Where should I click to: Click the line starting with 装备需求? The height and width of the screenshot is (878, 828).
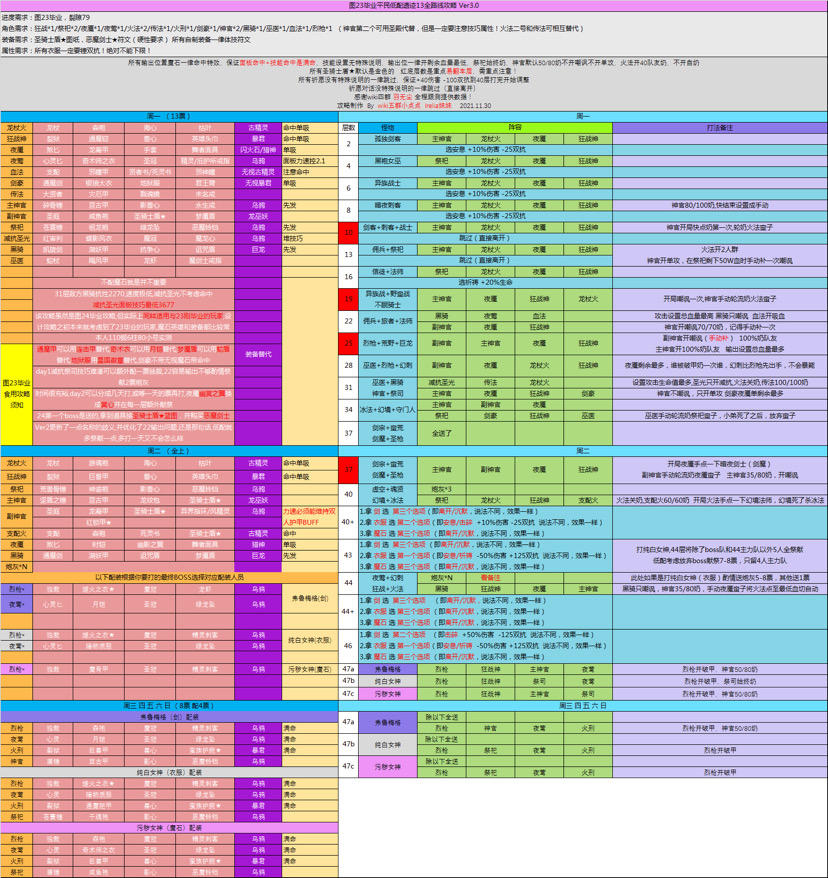pyautogui.click(x=126, y=40)
